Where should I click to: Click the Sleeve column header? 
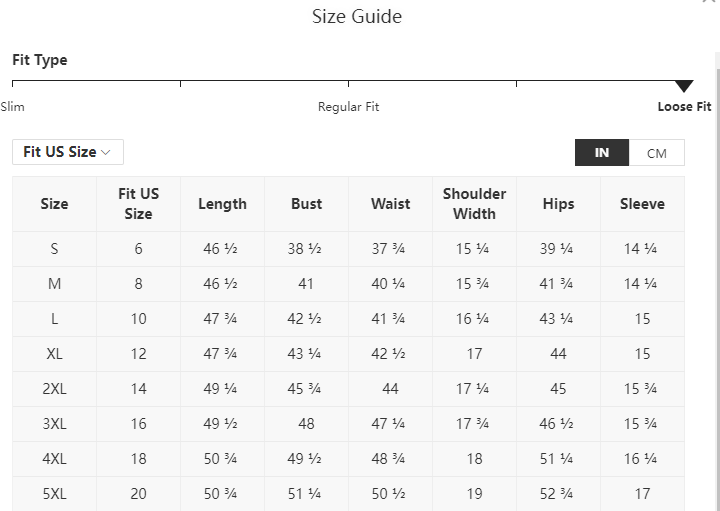642,204
